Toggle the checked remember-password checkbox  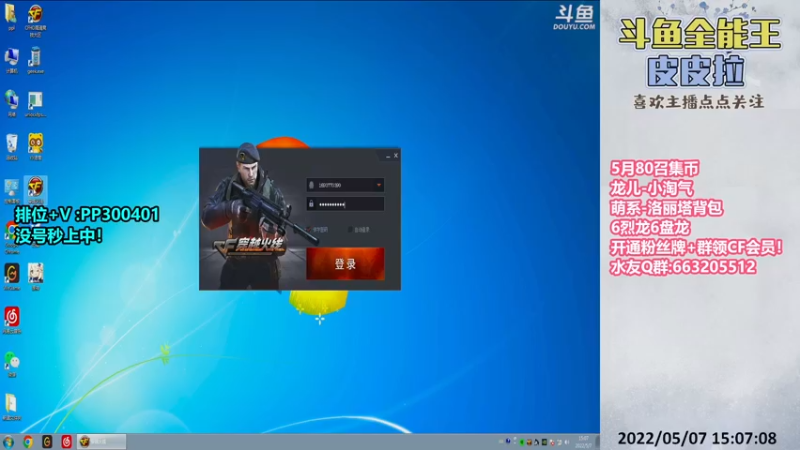pyautogui.click(x=309, y=230)
